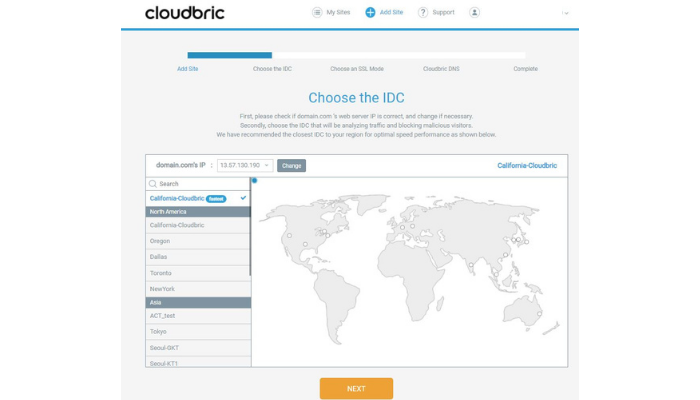Screen dimensions: 700x400
Task: Open Support question mark icon
Action: [423, 13]
